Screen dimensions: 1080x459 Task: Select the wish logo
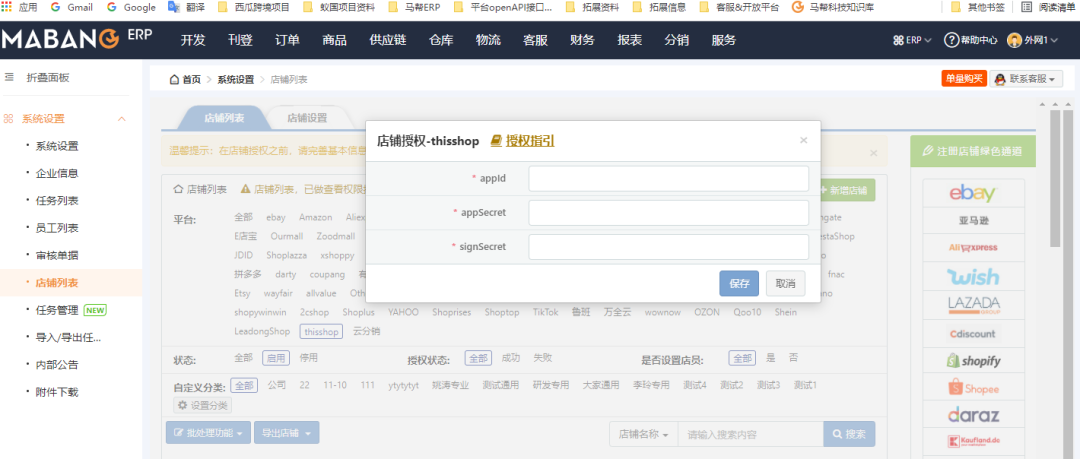pyautogui.click(x=973, y=276)
